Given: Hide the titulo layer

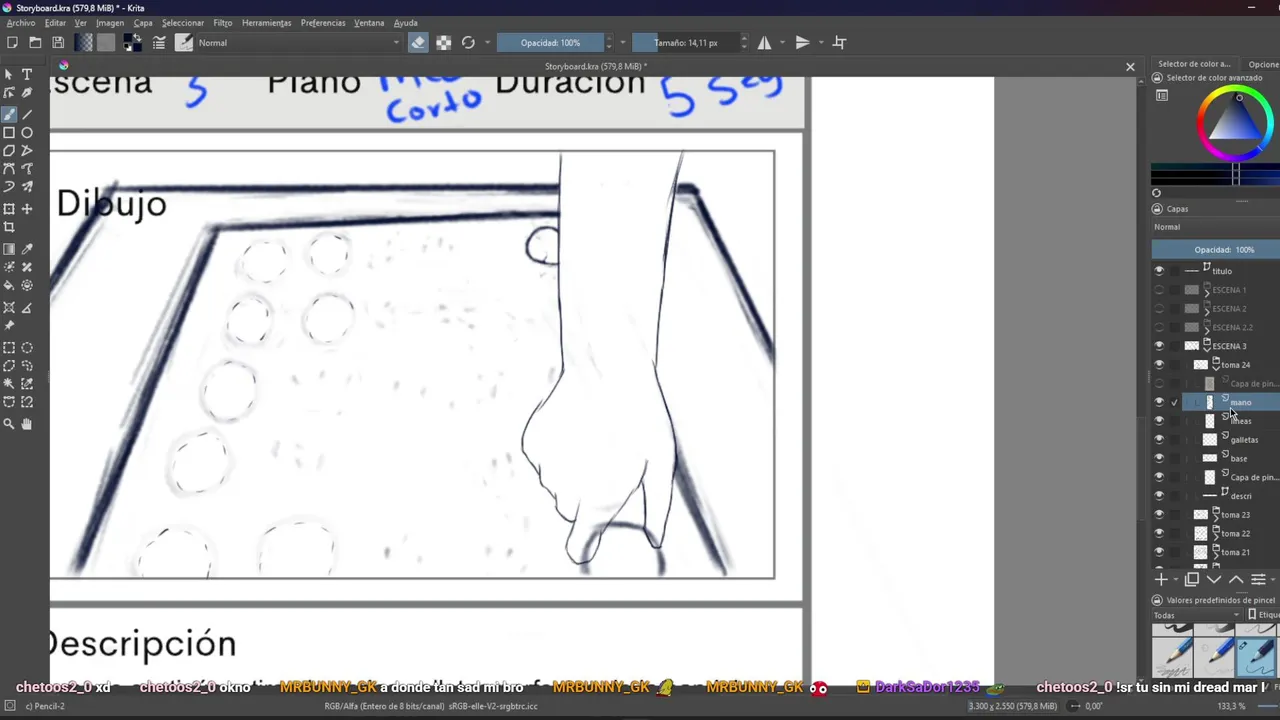Looking at the screenshot, I should point(1159,271).
